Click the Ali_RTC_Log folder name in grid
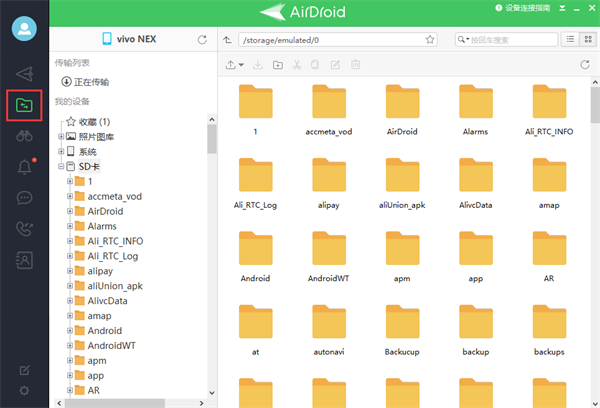600x408 pixels. 255,205
